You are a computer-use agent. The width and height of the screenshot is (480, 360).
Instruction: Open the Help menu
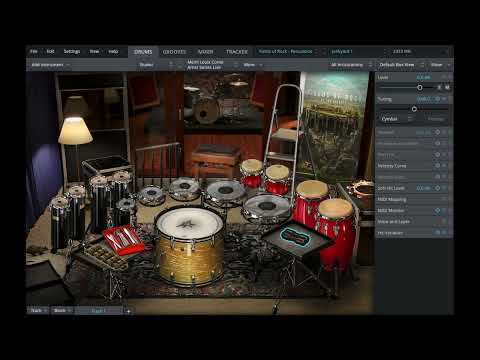point(113,51)
